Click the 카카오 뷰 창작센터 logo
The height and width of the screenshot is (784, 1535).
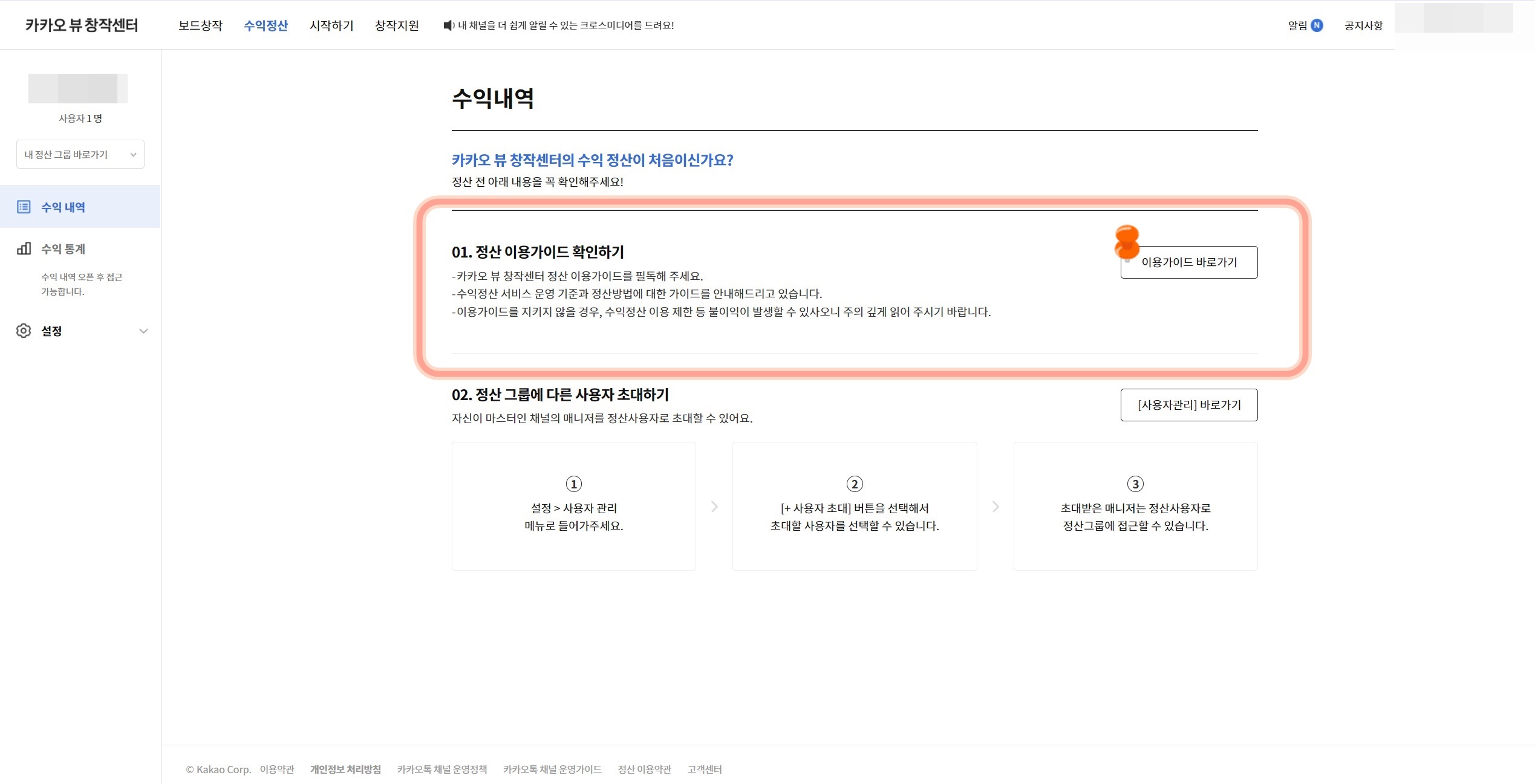80,25
